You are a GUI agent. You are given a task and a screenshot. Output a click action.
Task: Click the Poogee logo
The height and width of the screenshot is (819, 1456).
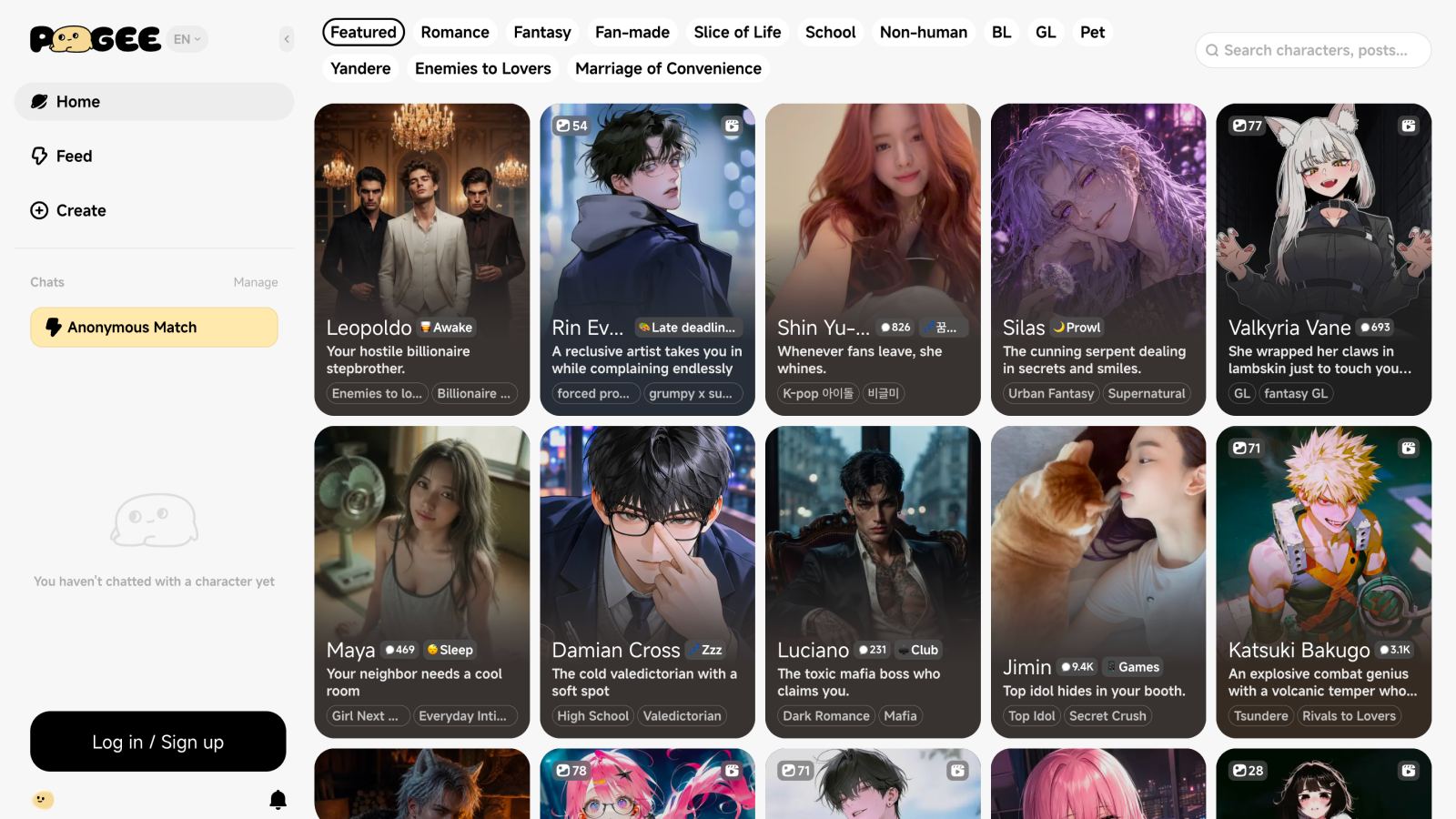coord(95,39)
